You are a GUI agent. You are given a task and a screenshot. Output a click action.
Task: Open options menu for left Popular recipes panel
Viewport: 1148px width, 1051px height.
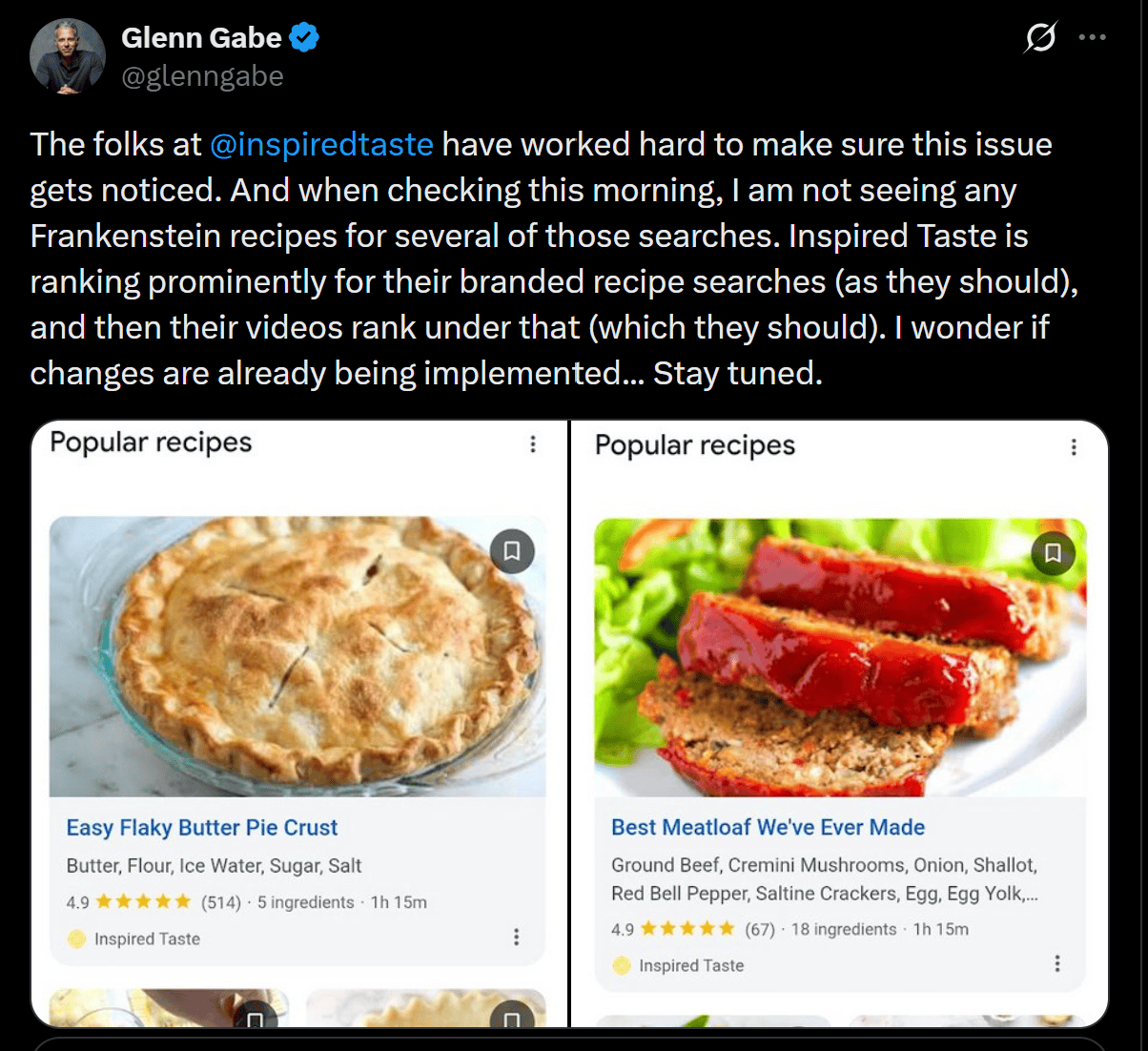coord(533,444)
